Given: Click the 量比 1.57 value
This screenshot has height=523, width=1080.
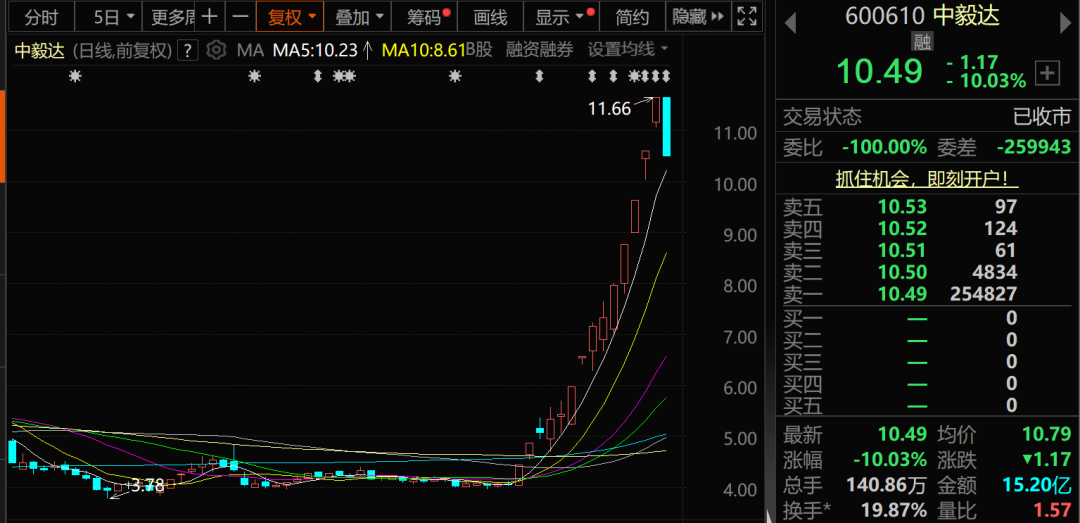Looking at the screenshot, I should tap(1052, 511).
